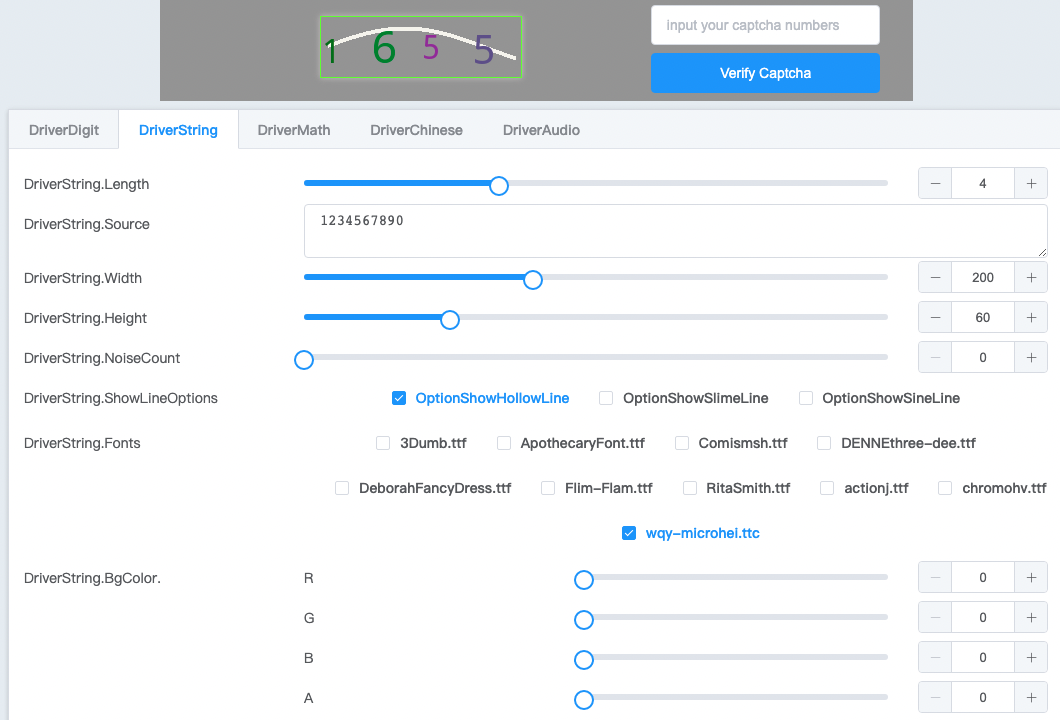The width and height of the screenshot is (1060, 720).
Task: Check the Comismsh.ttf font option
Action: tap(681, 443)
